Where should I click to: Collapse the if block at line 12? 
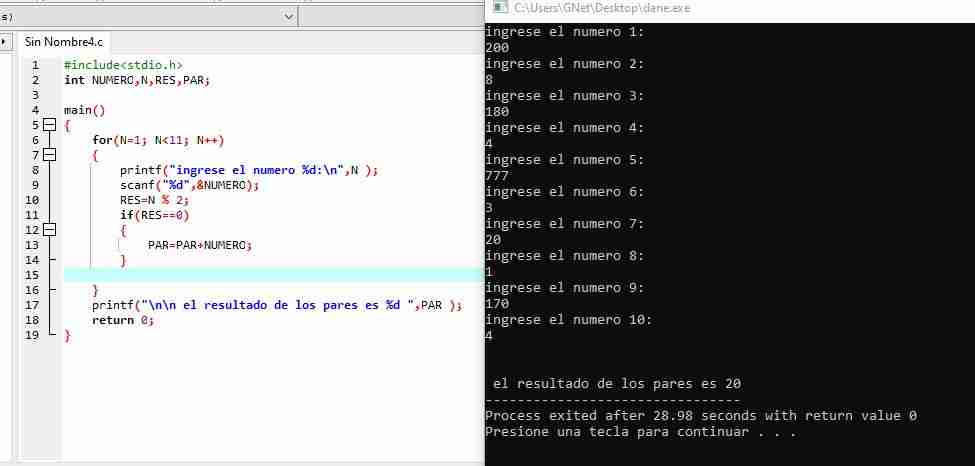pos(49,230)
